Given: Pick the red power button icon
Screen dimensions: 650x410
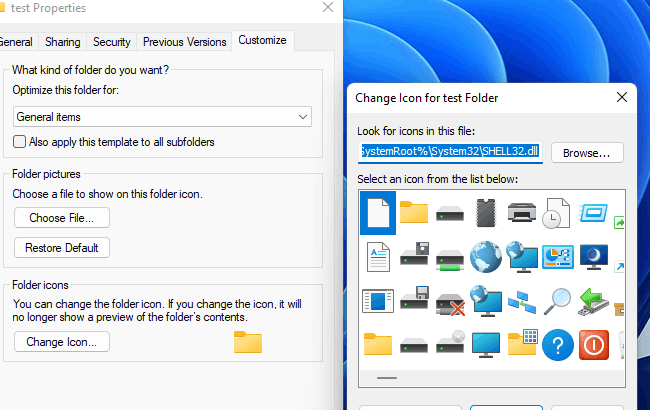Looking at the screenshot, I should pyautogui.click(x=594, y=345).
